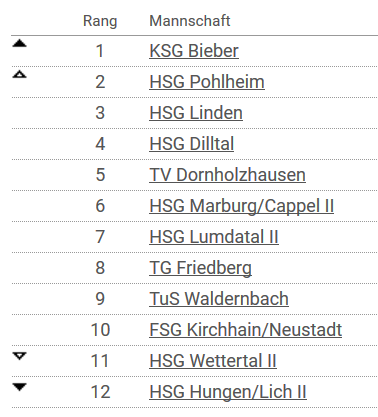The height and width of the screenshot is (417, 378).
Task: Click the TuS Waldernbach link
Action: [x=219, y=299]
